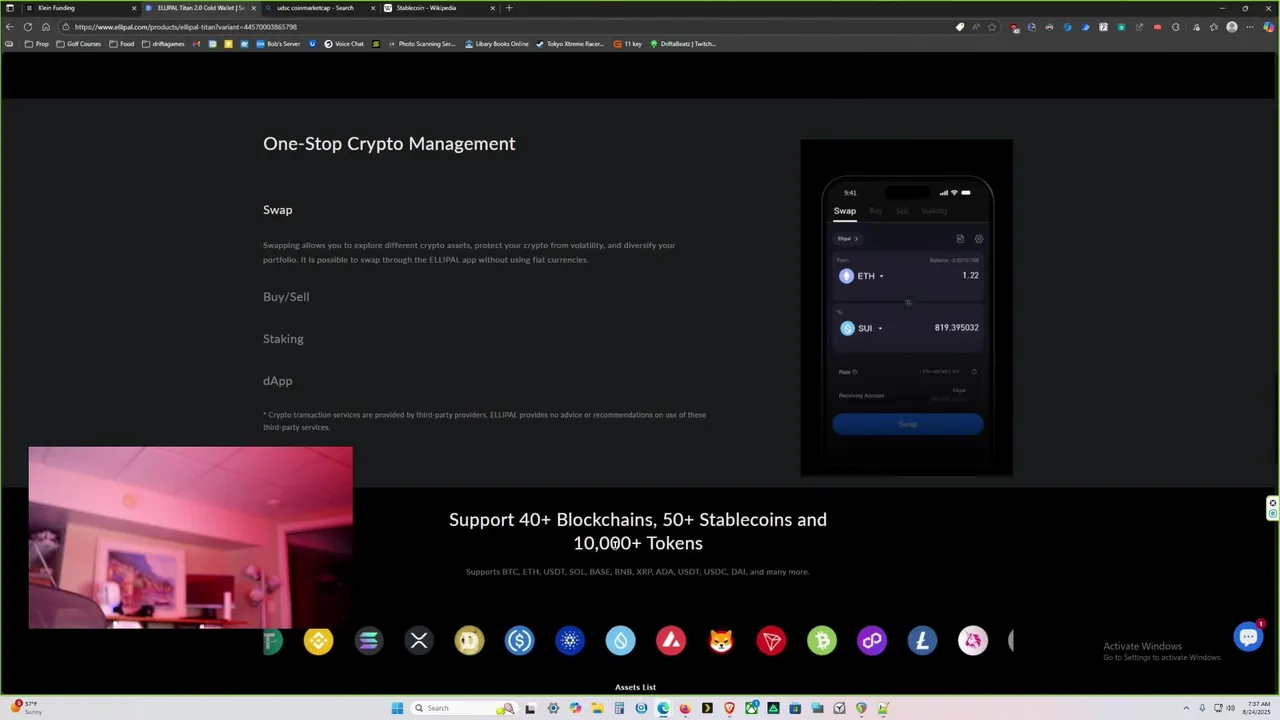Click the Bitcoin Cash coin icon

click(x=822, y=641)
